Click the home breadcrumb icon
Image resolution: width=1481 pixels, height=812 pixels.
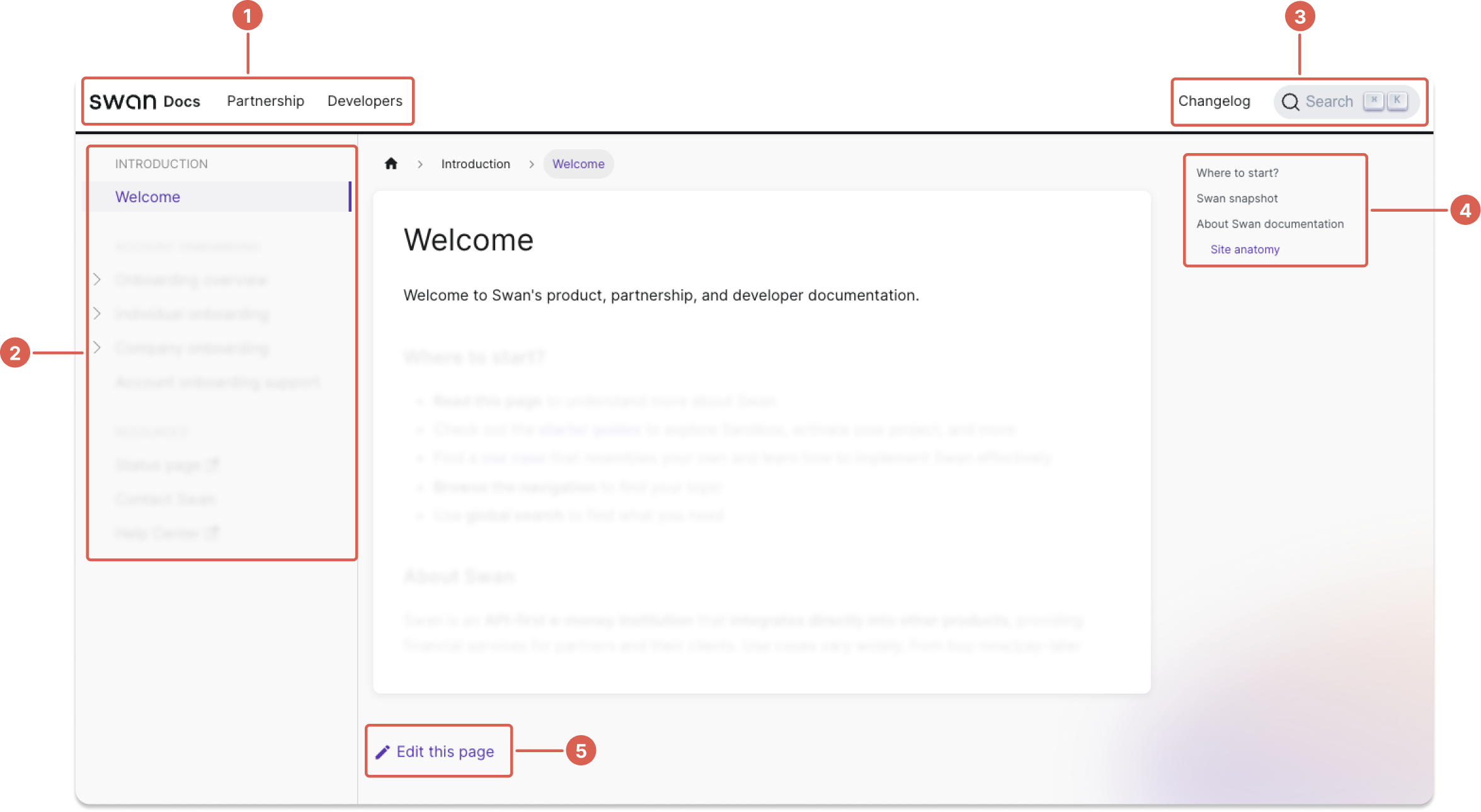tap(391, 164)
